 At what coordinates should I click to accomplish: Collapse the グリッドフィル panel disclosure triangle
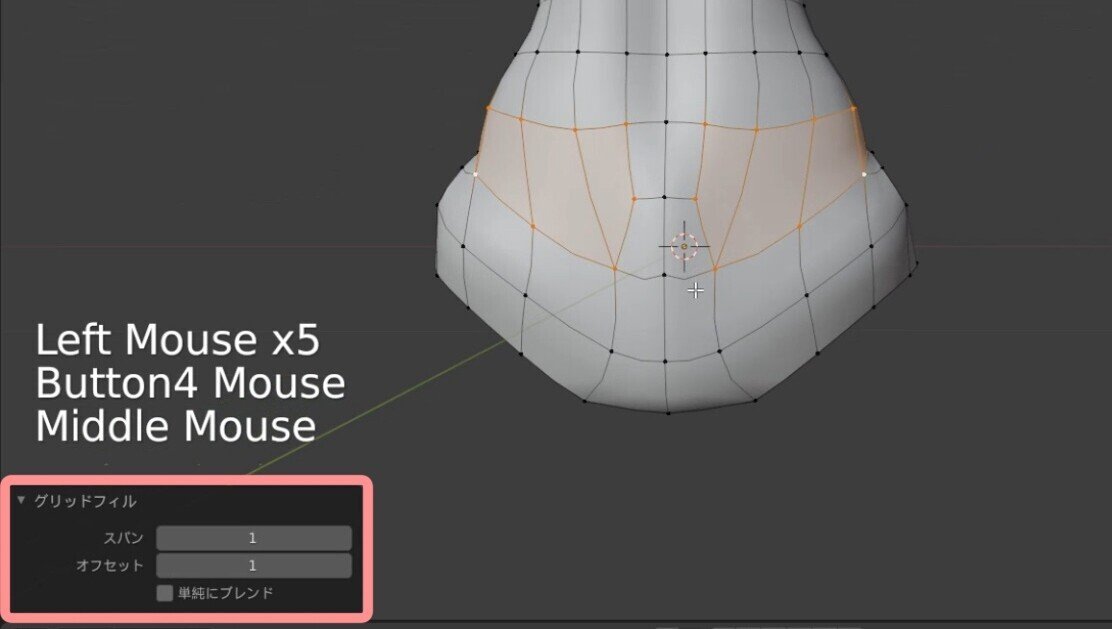(21, 501)
